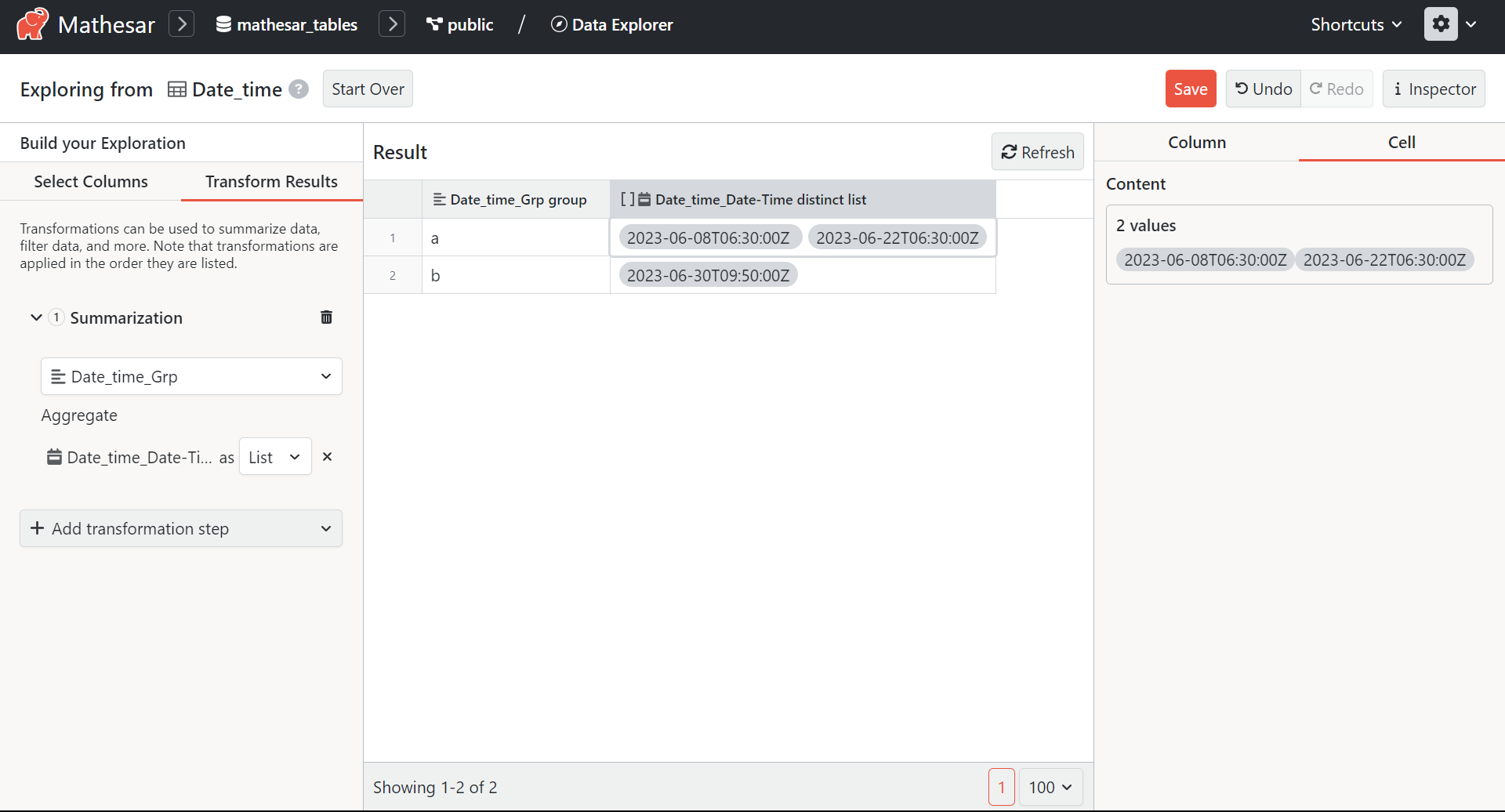Open the Inspector panel
The image size is (1505, 812).
1434,89
